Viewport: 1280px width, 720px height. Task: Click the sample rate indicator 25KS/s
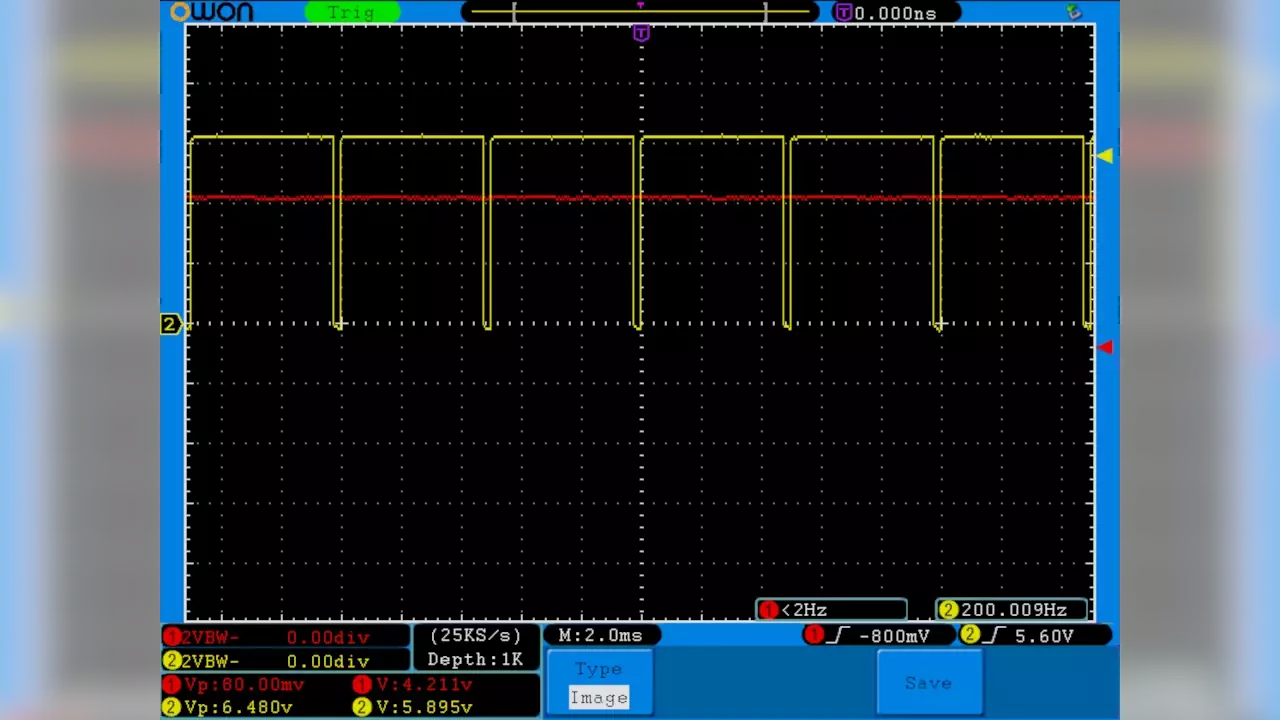[x=475, y=636]
